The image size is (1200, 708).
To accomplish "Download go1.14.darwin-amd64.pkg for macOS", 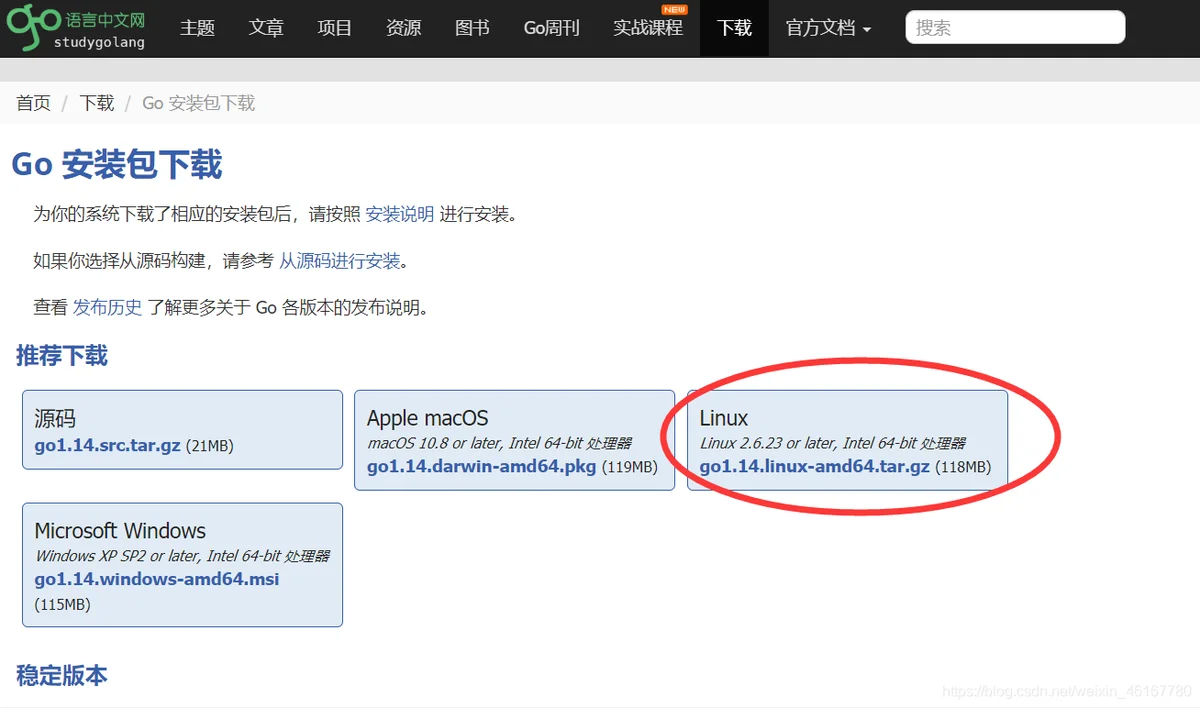I will point(481,467).
